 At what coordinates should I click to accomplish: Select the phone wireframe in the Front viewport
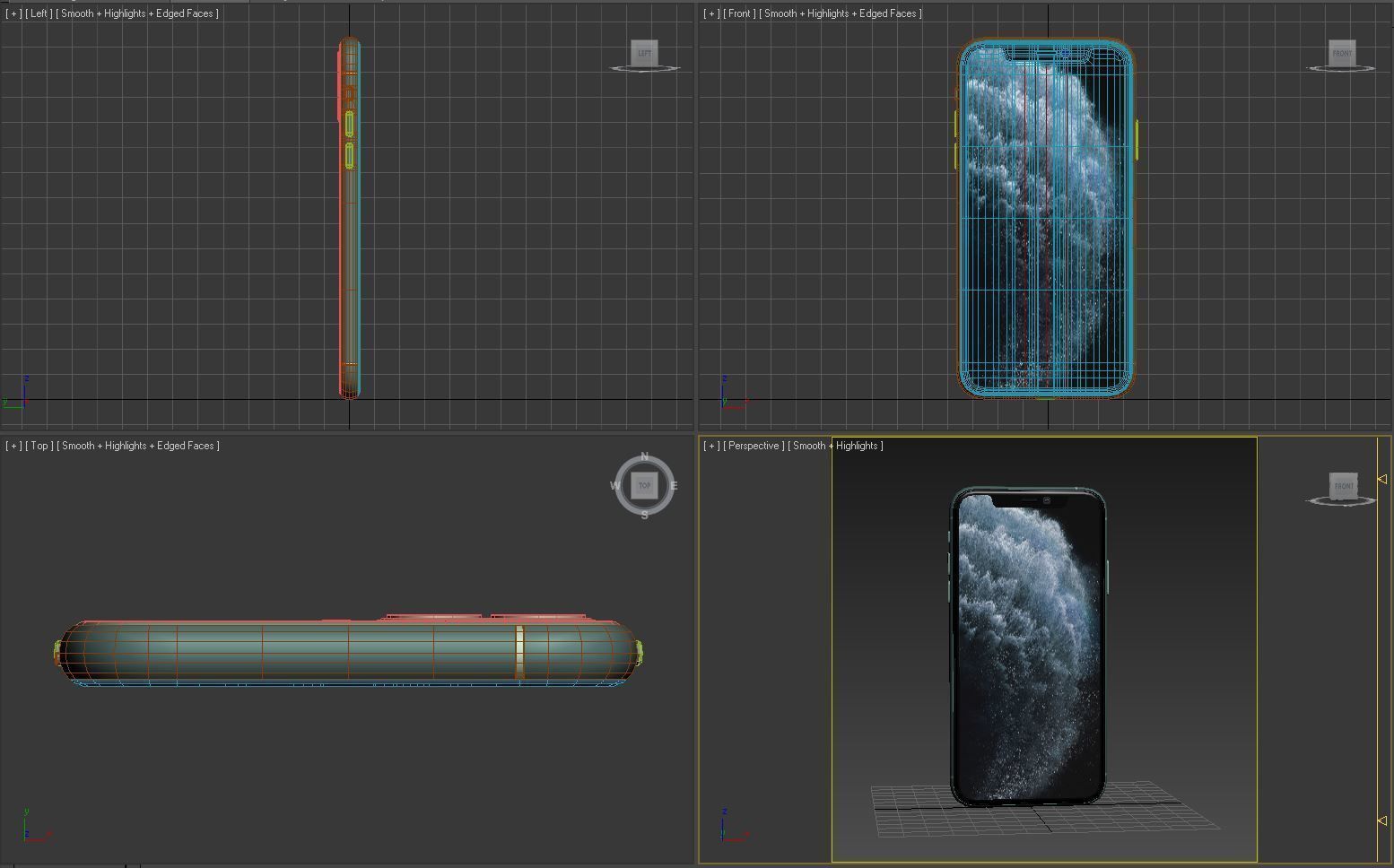1046,218
